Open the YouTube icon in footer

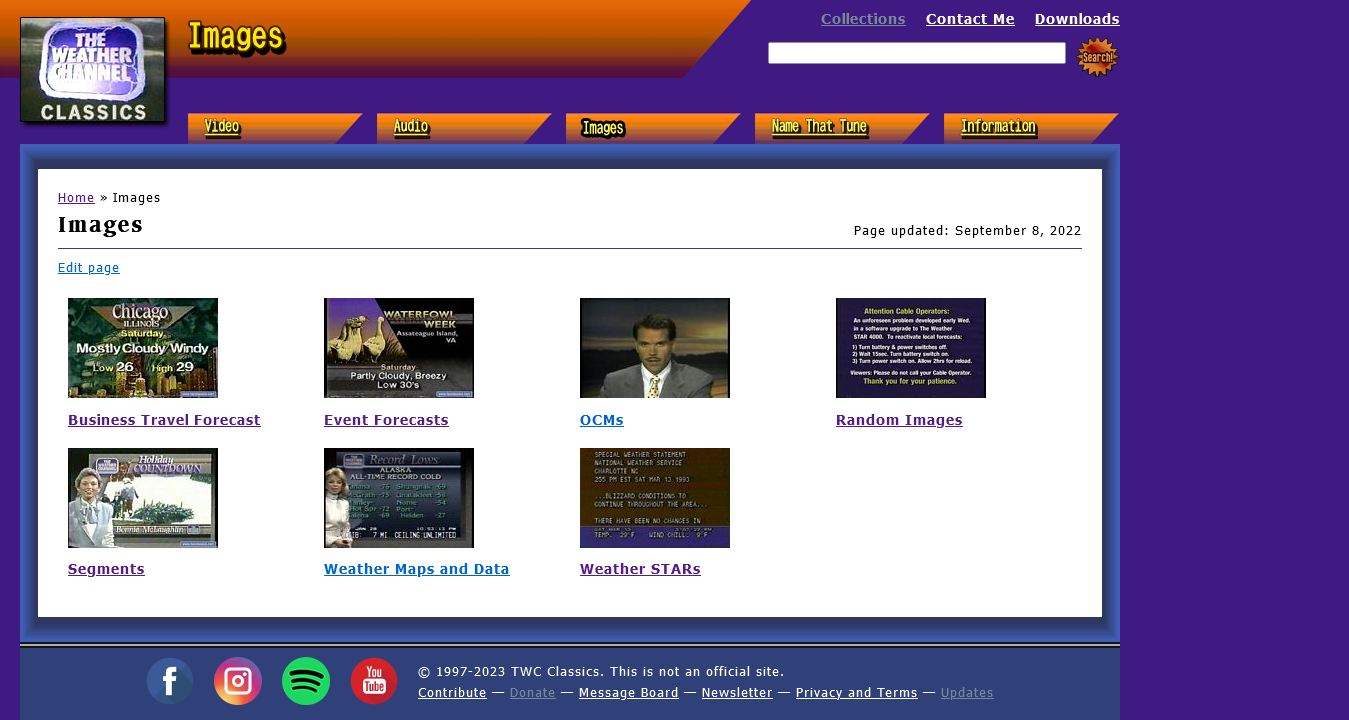pyautogui.click(x=374, y=681)
